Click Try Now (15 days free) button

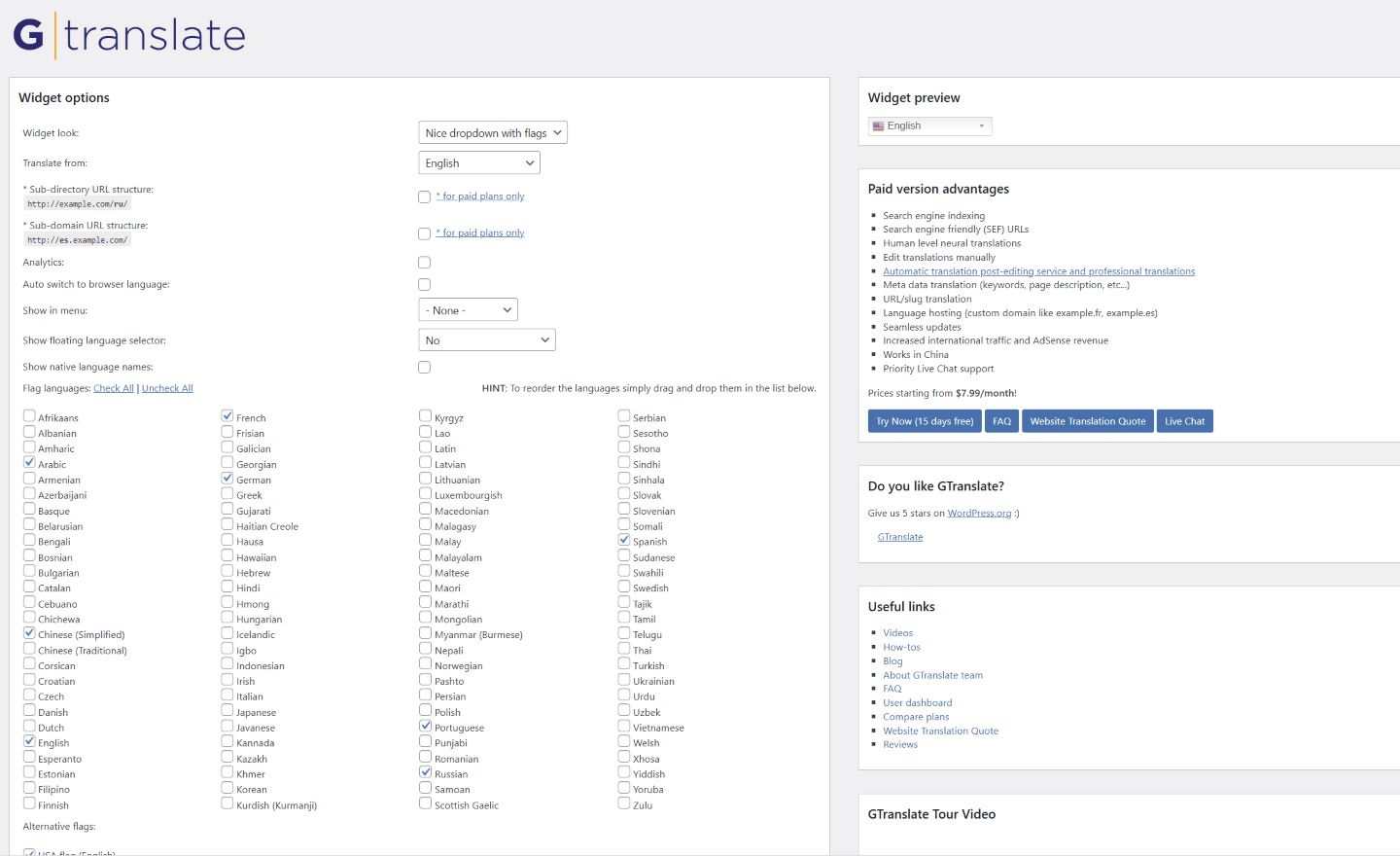(925, 421)
